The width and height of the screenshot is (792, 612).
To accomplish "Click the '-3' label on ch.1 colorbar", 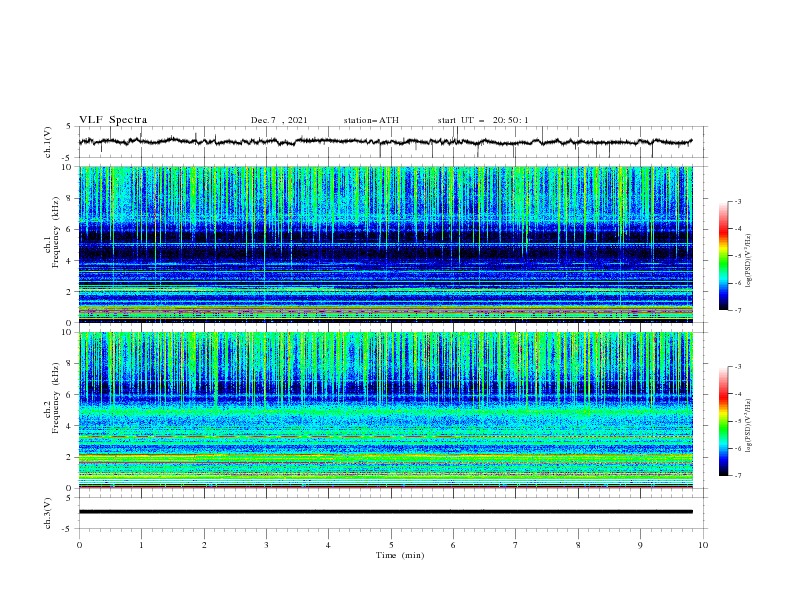I will (x=738, y=201).
